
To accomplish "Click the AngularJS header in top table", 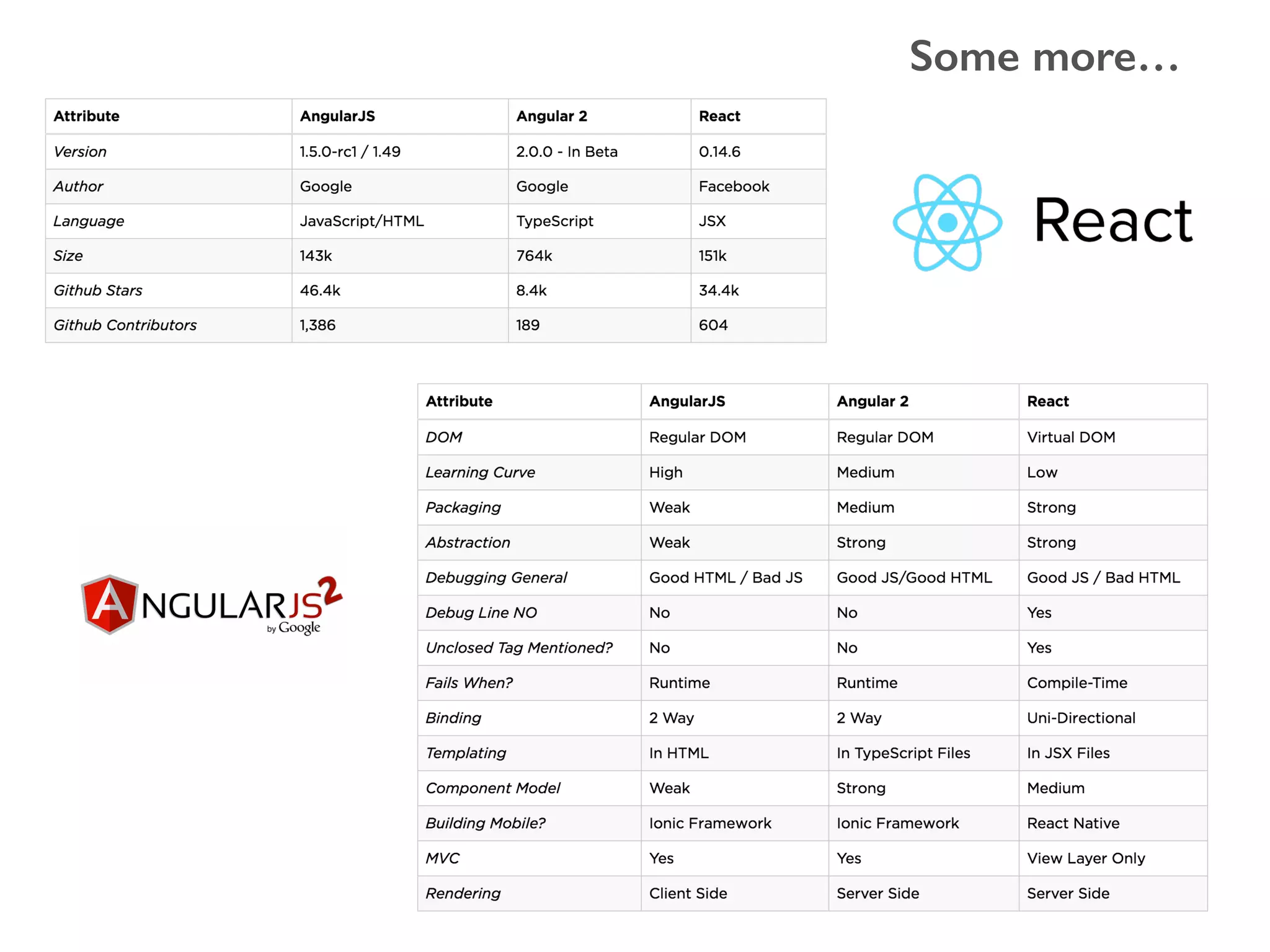I will pos(337,116).
